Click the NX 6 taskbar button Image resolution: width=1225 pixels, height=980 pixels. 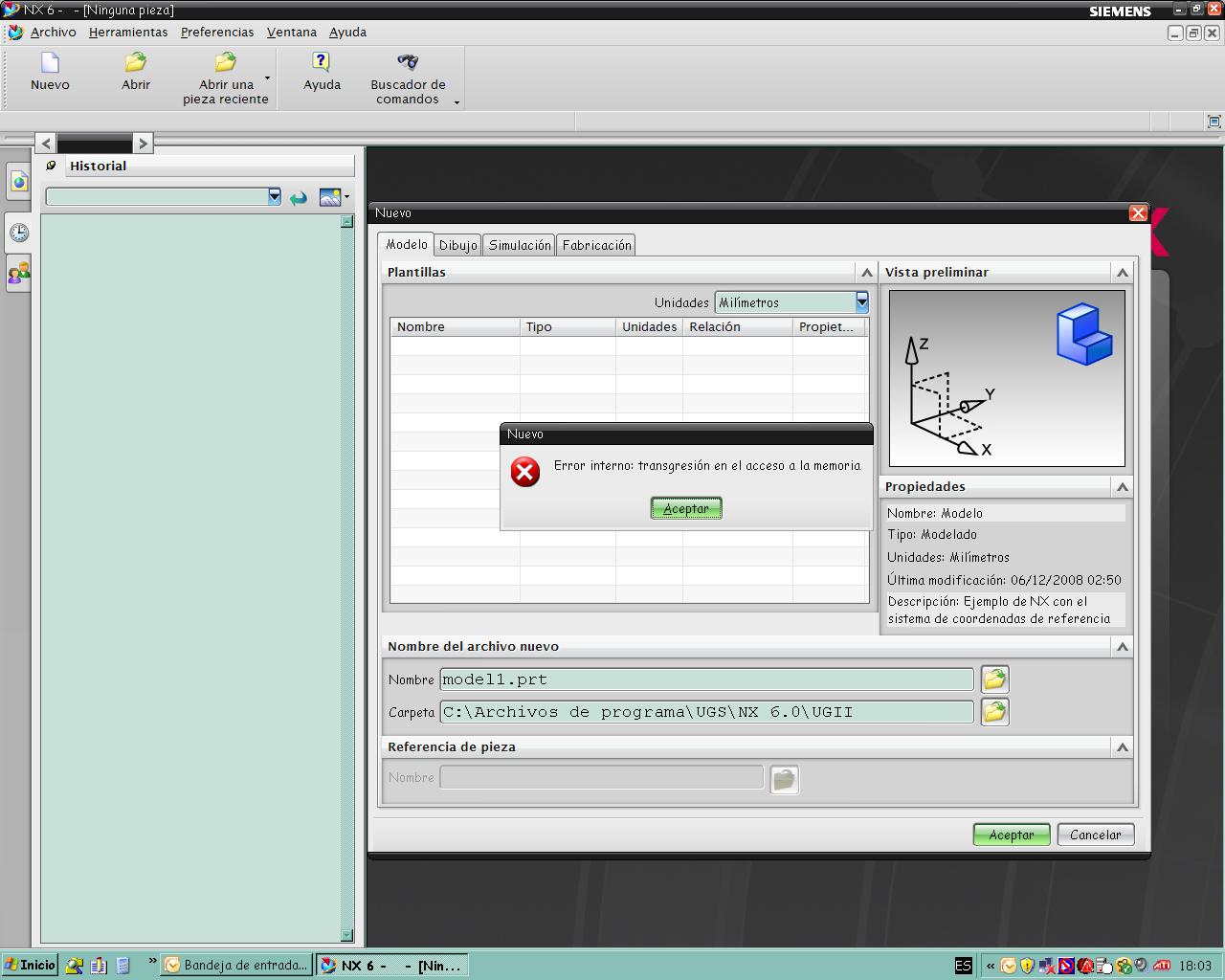[393, 965]
